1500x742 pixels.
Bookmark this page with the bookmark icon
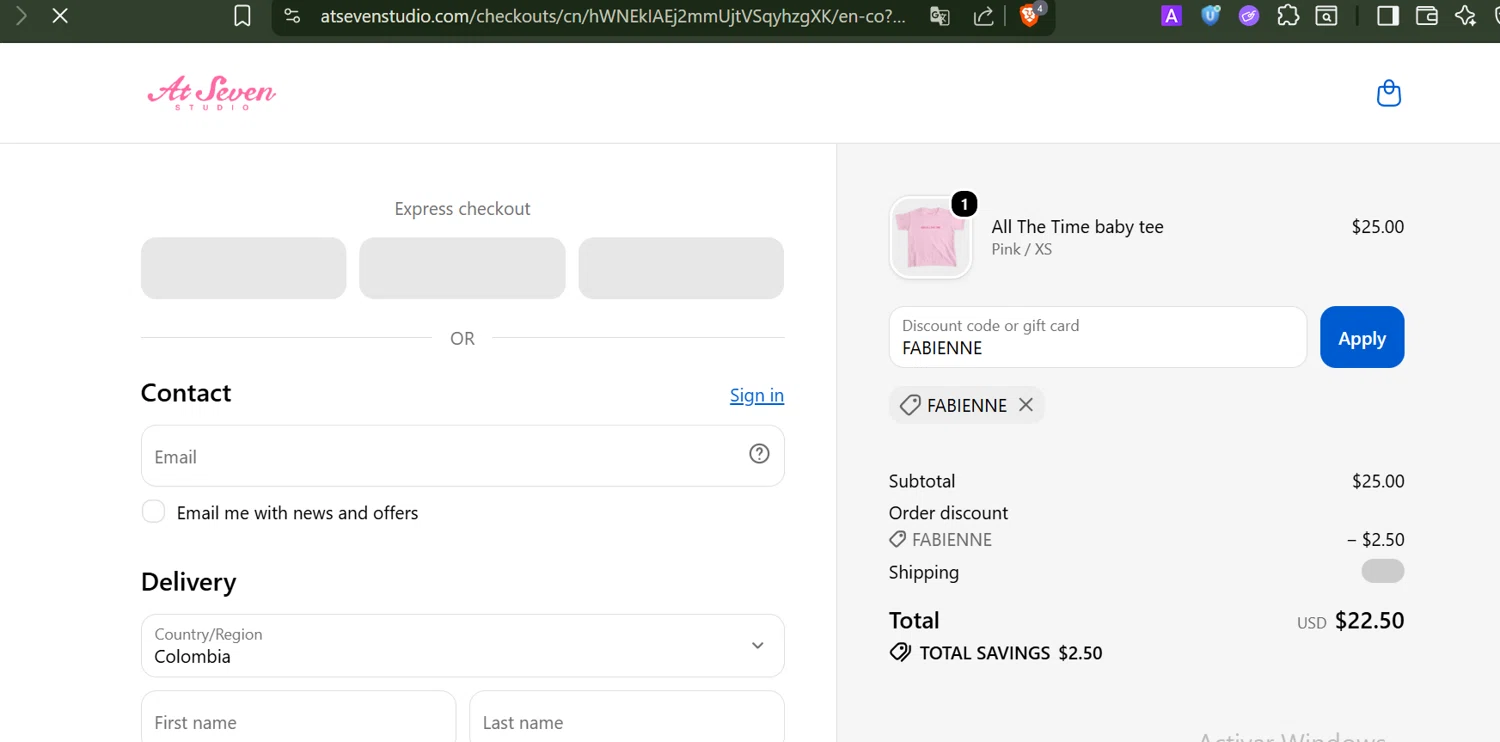click(242, 16)
